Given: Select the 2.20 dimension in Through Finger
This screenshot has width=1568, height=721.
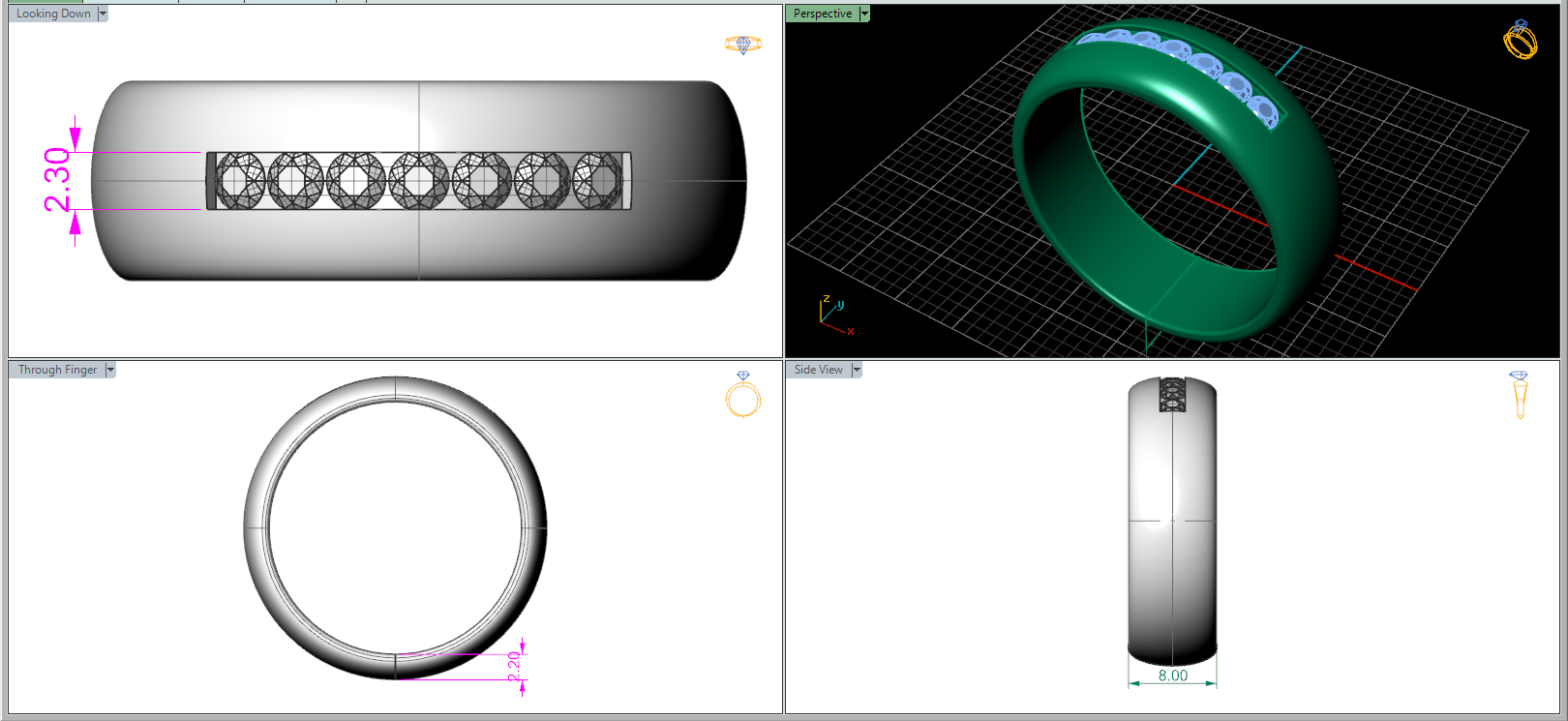Looking at the screenshot, I should pos(514,666).
